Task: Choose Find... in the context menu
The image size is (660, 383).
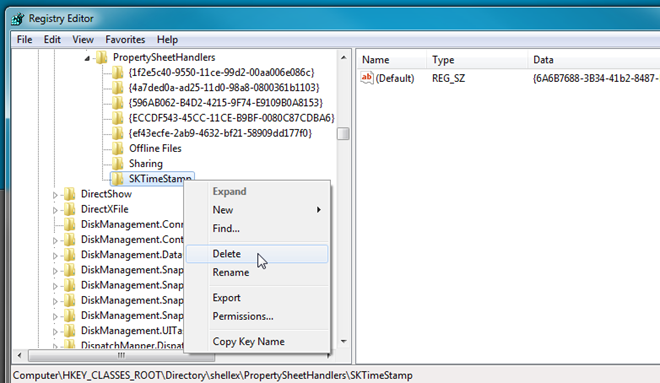Action: click(x=257, y=229)
